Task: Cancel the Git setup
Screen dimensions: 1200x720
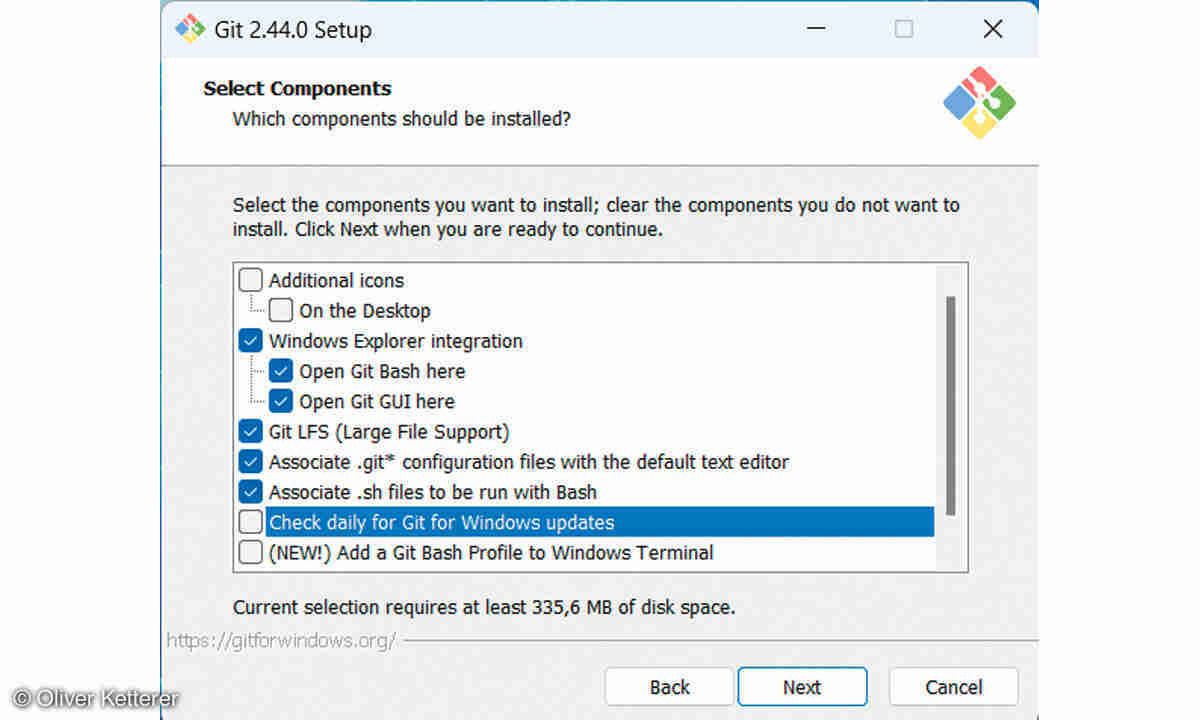Action: [953, 687]
